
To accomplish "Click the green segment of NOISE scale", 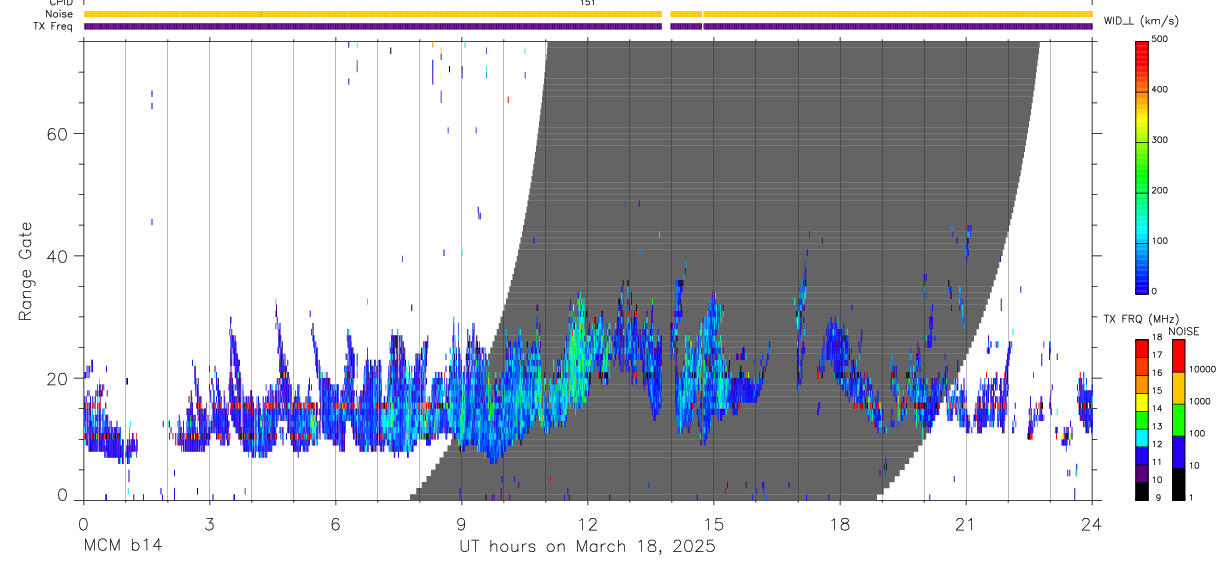I will pos(1178,419).
